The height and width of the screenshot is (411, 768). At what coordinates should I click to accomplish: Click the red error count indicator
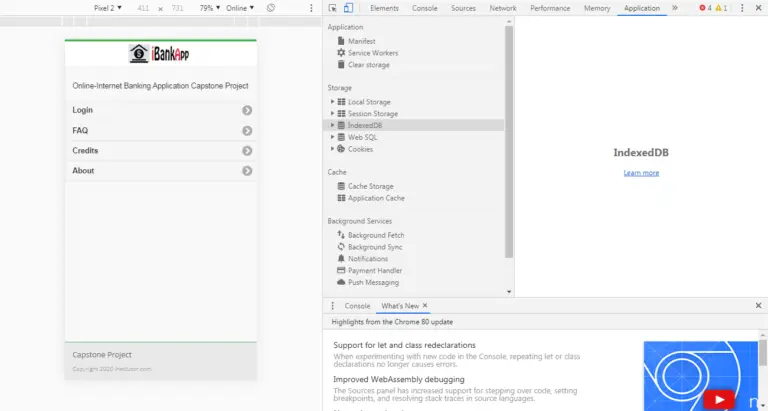tap(704, 8)
